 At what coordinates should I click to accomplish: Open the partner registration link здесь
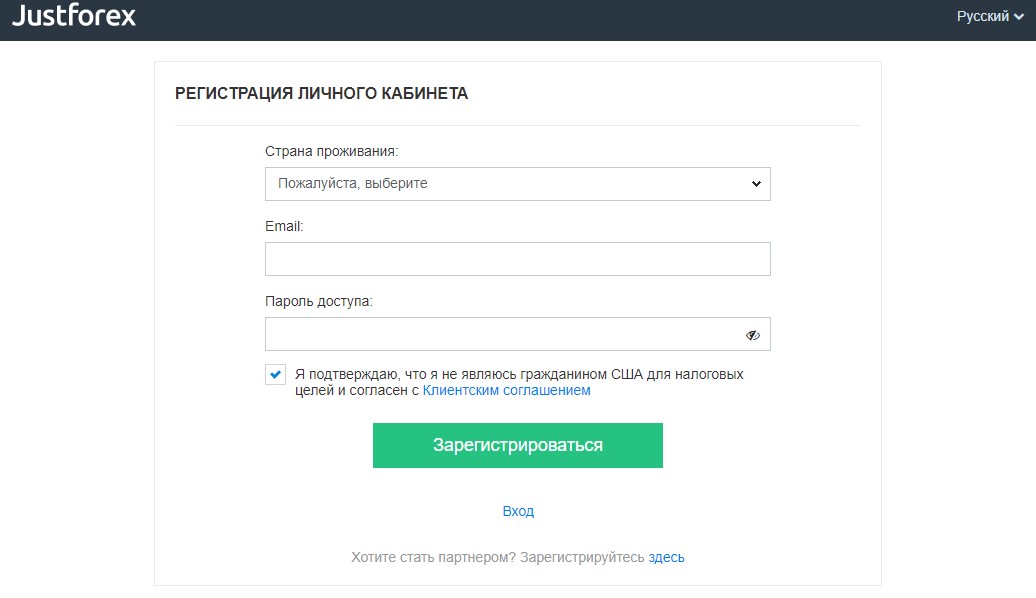669,556
